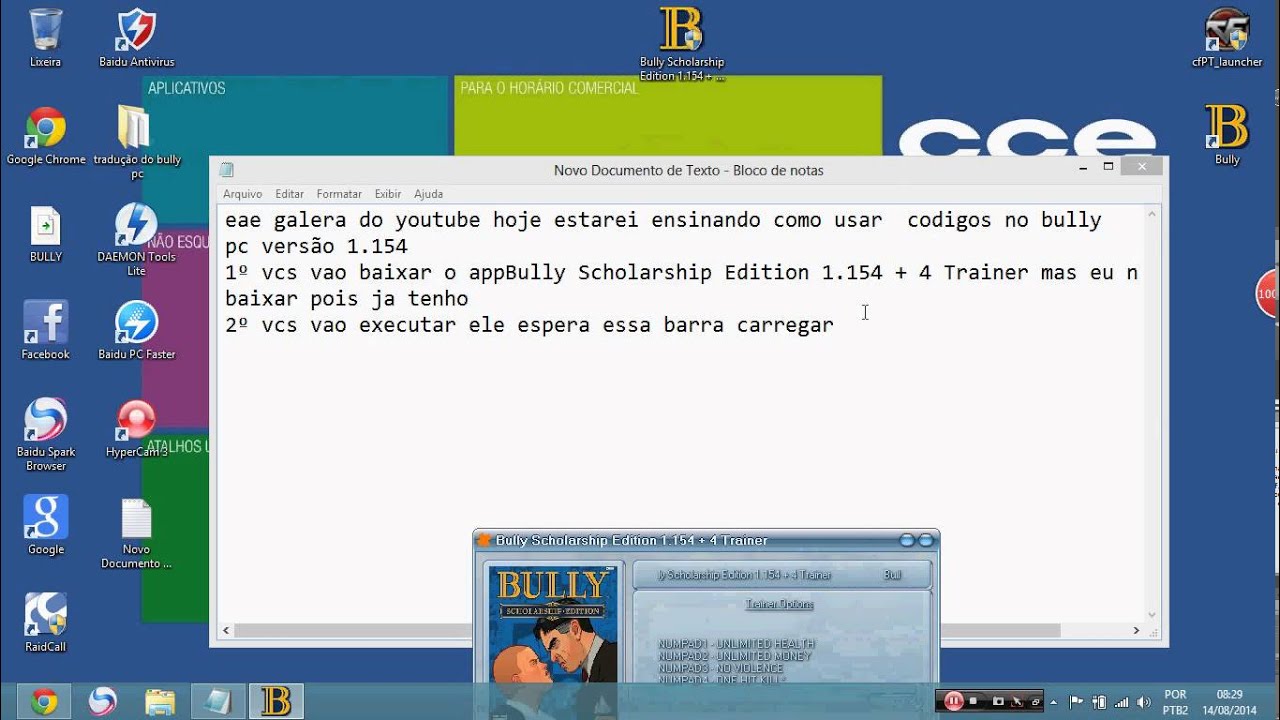Open the Arquivo menu in Notepad
Image resolution: width=1280 pixels, height=720 pixels.
point(242,194)
